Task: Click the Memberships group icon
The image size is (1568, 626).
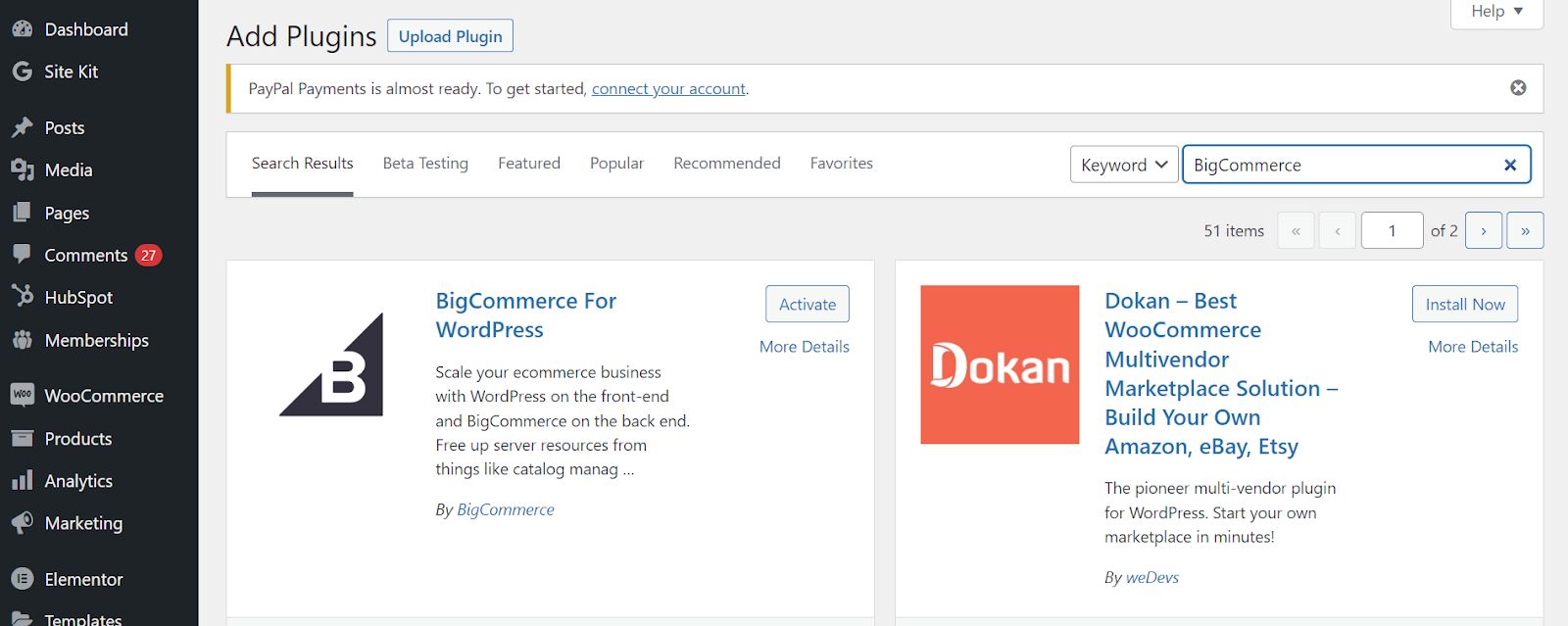Action: tap(22, 340)
